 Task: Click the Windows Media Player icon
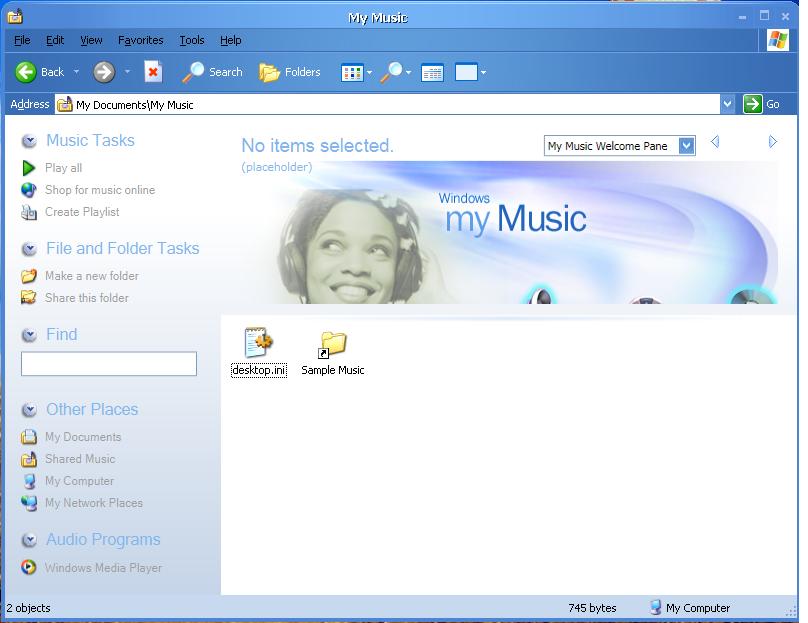click(x=29, y=567)
